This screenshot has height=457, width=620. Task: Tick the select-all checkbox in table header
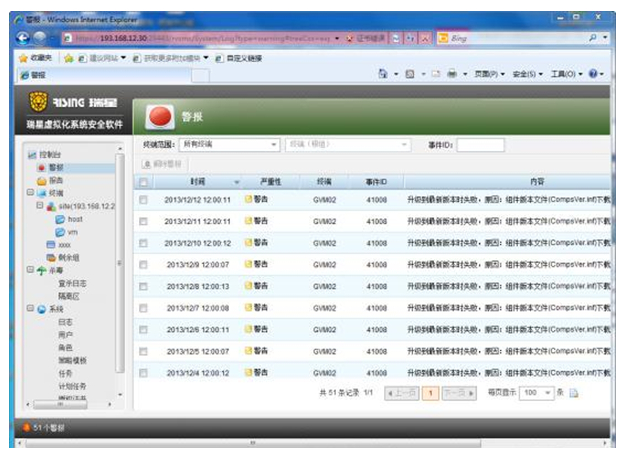click(x=144, y=182)
